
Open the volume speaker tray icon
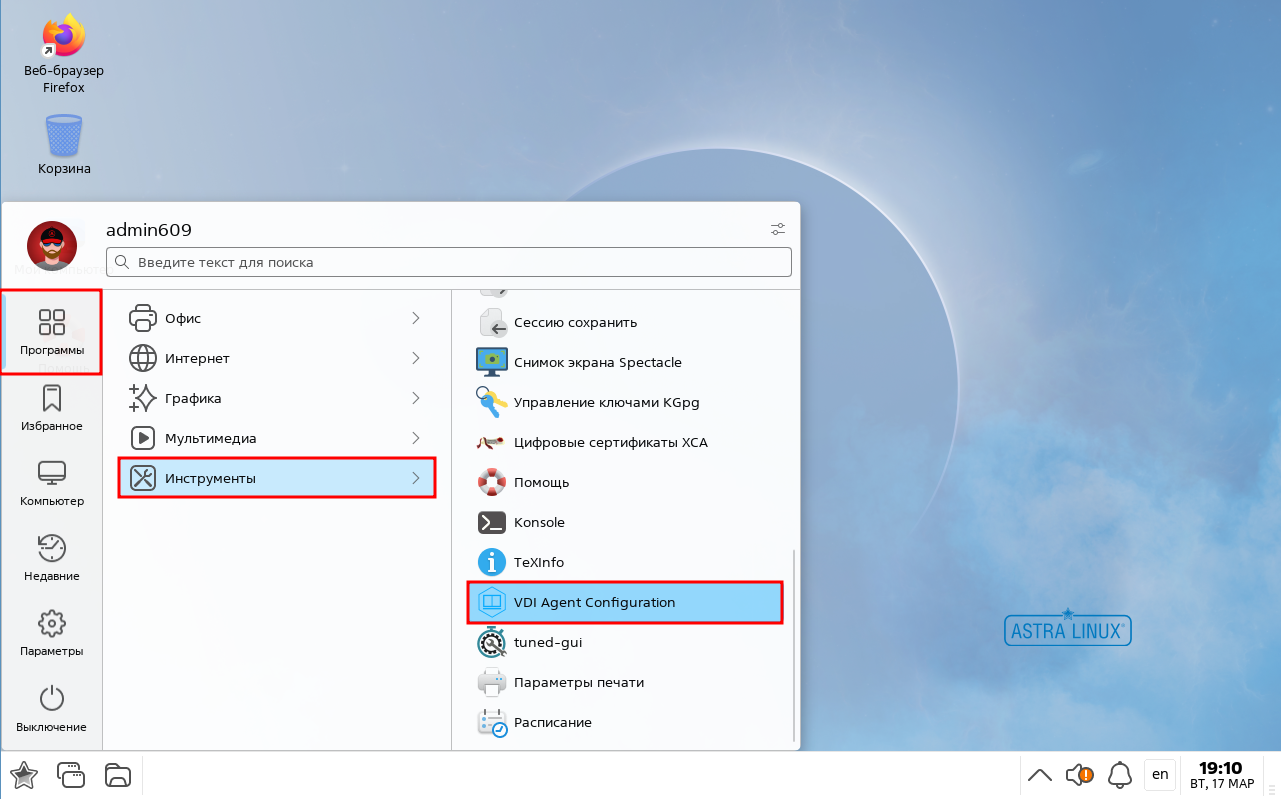[1079, 774]
